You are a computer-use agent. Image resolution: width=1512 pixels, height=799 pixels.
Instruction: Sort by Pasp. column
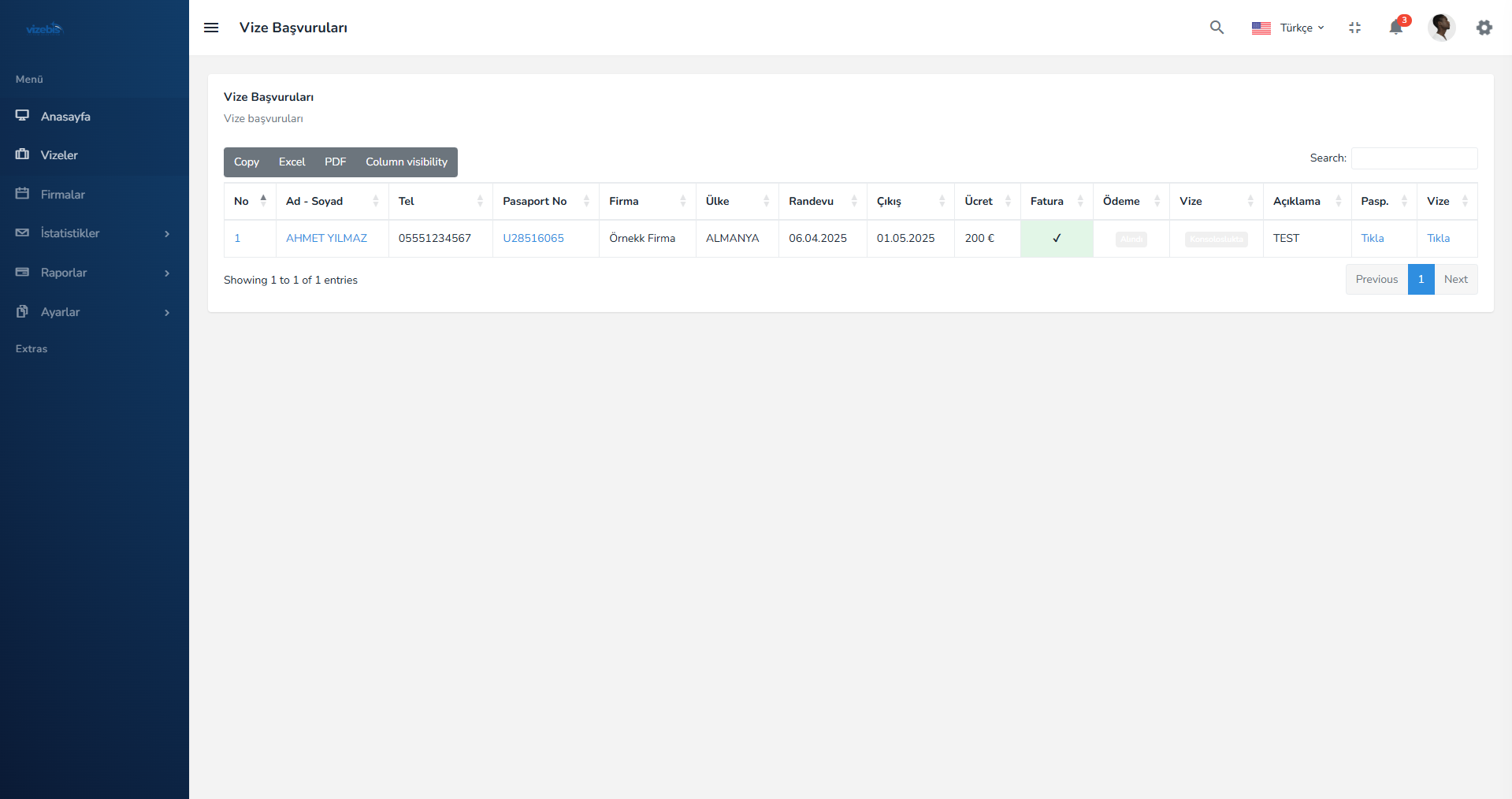1384,201
